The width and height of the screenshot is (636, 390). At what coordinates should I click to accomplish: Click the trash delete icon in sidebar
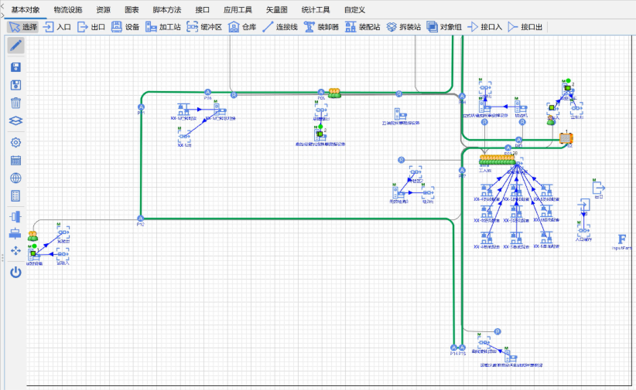coord(16,103)
